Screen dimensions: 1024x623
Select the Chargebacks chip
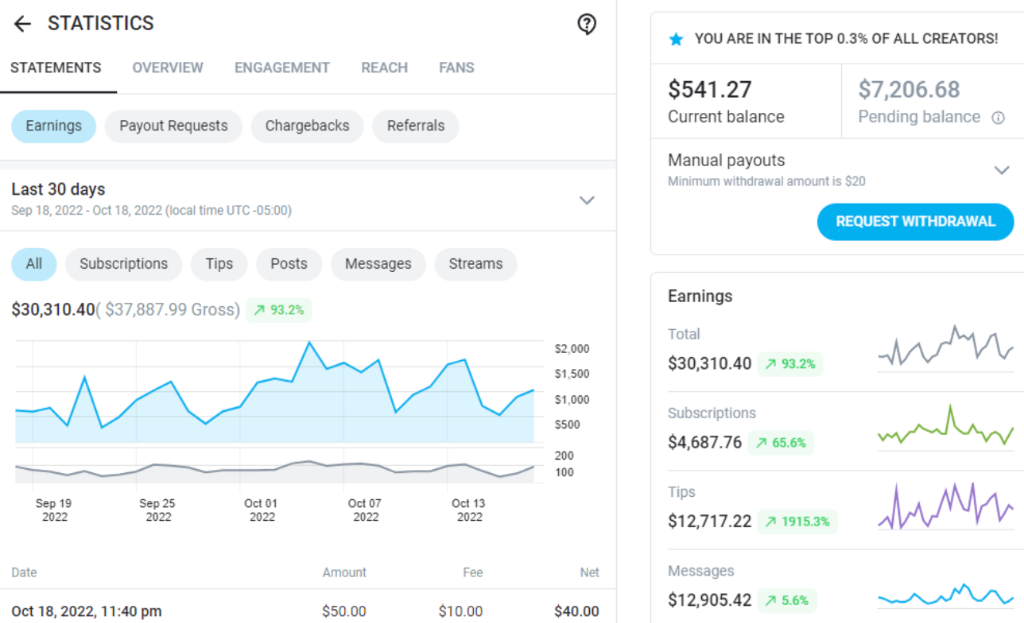click(x=307, y=126)
